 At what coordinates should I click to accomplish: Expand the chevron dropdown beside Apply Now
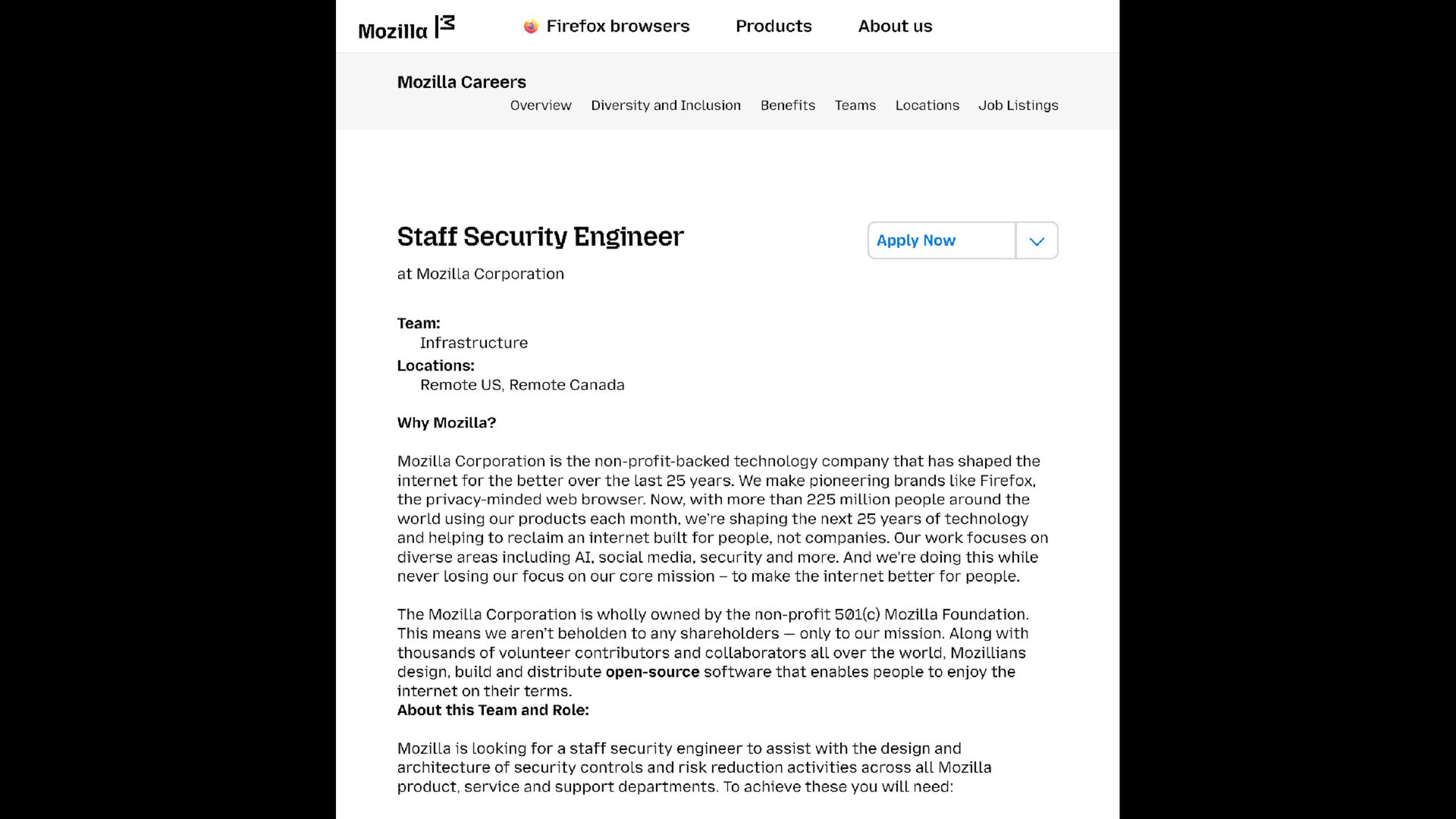click(x=1037, y=241)
